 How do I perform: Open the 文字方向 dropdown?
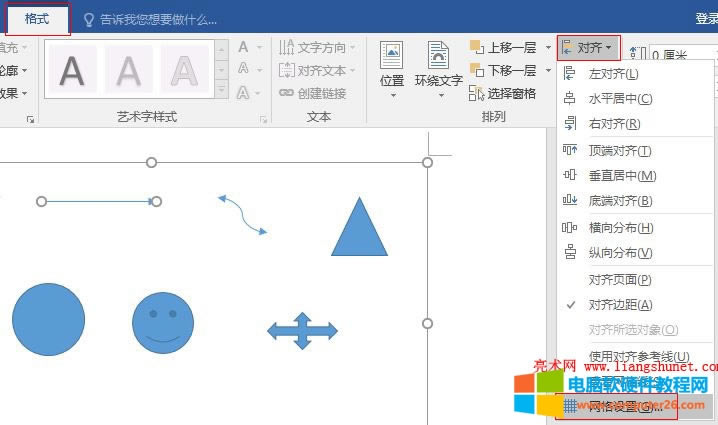[317, 47]
